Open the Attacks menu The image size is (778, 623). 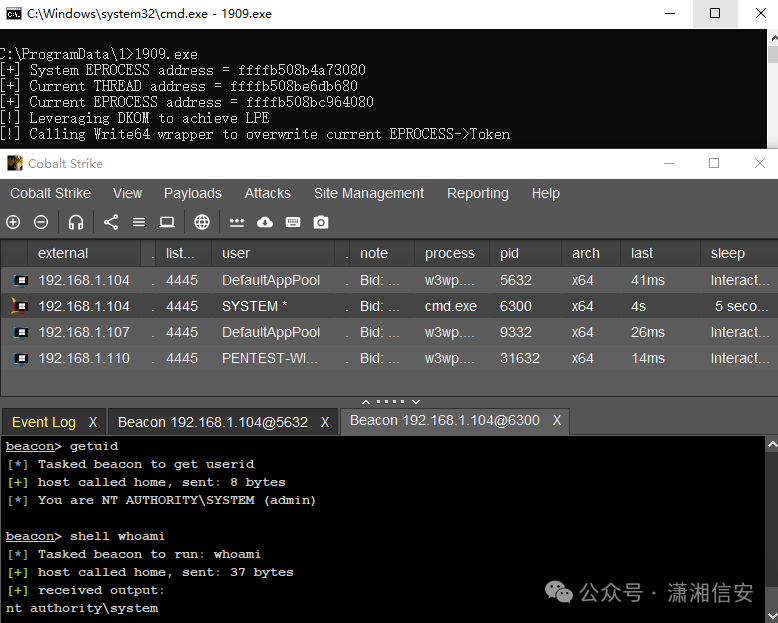267,193
